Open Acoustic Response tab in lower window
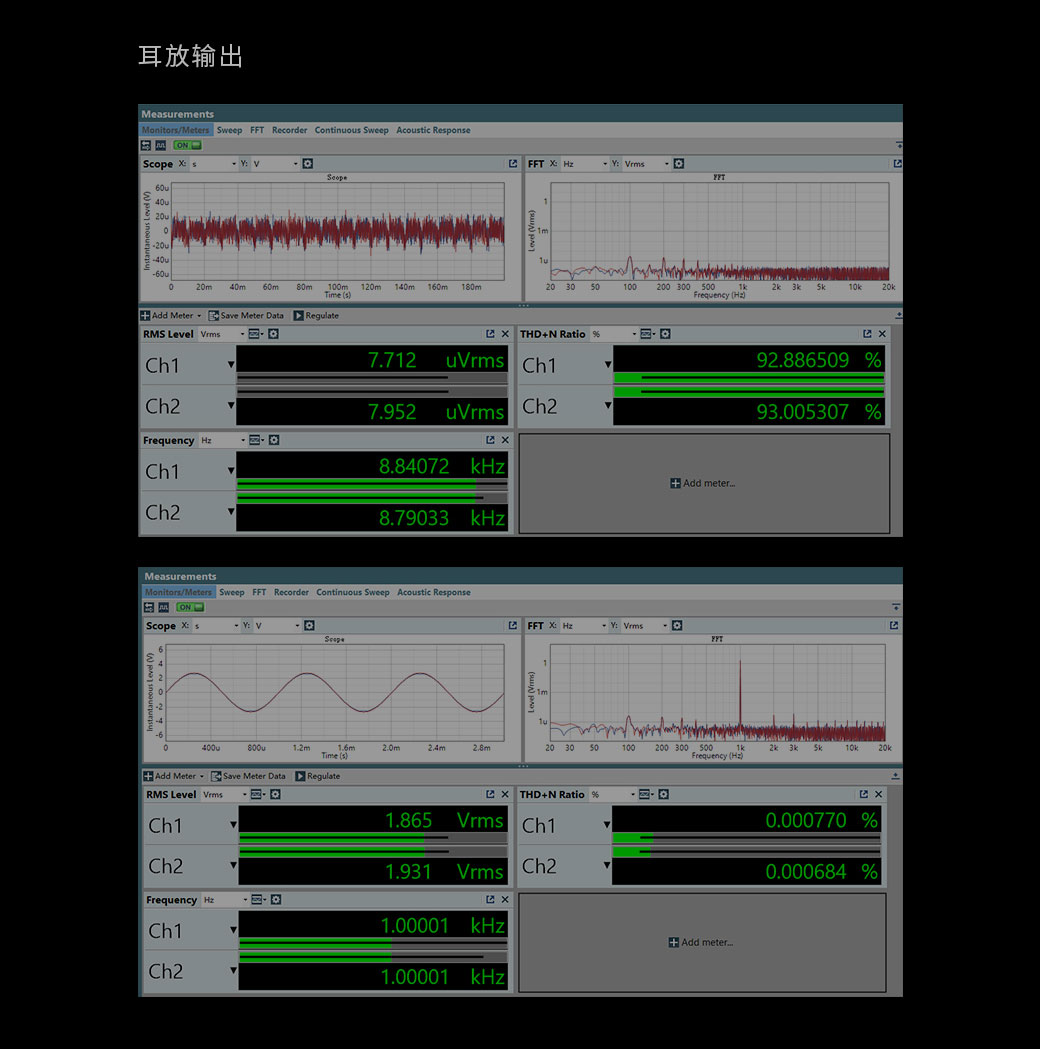1040x1049 pixels. pyautogui.click(x=433, y=592)
